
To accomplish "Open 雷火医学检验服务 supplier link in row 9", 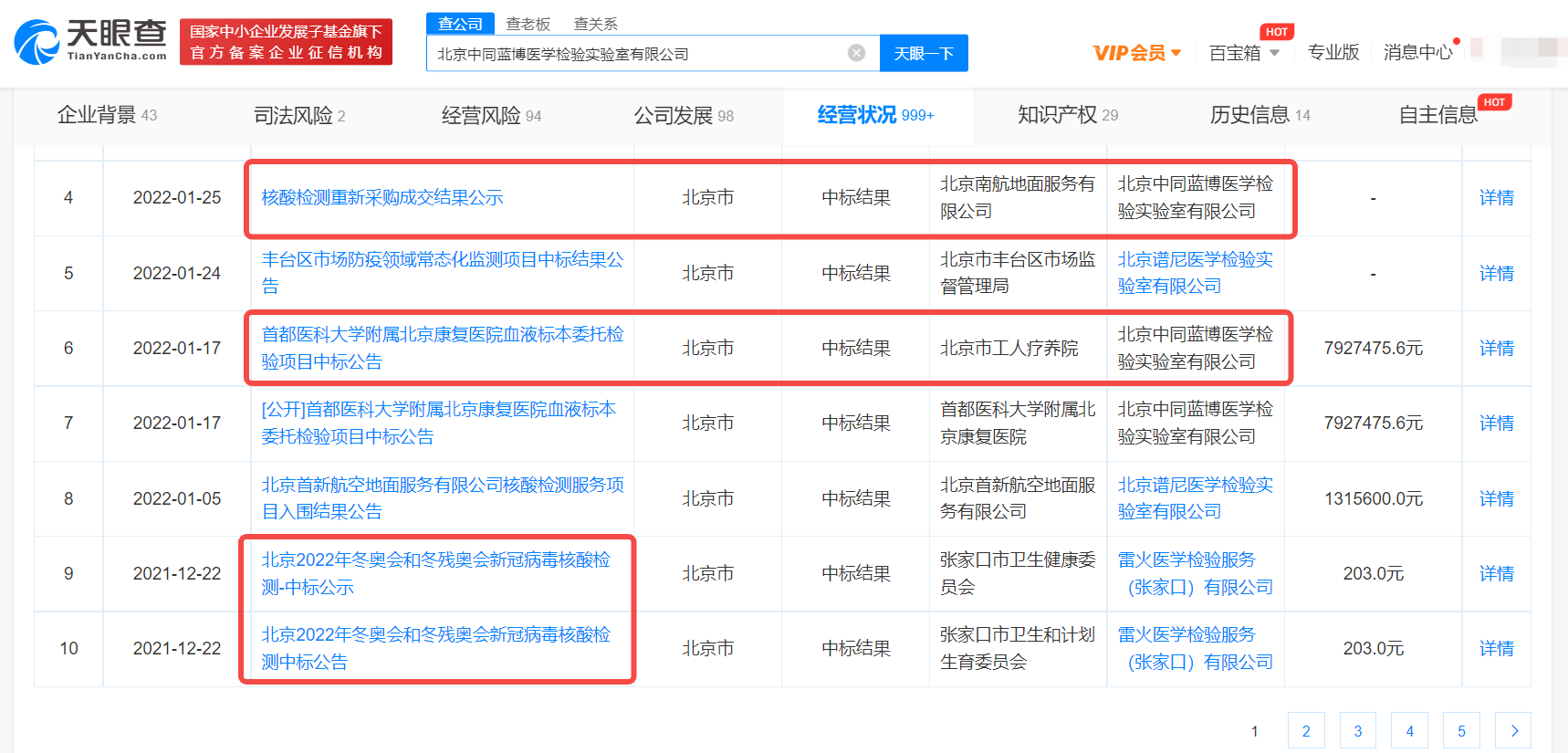I will [x=1195, y=573].
